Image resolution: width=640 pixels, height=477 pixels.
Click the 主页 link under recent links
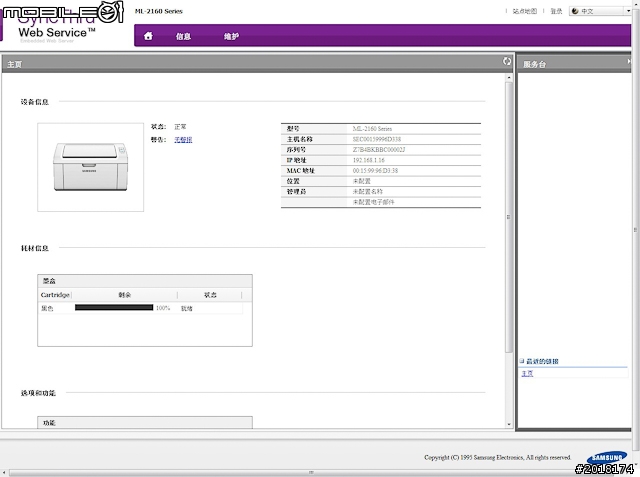click(527, 373)
